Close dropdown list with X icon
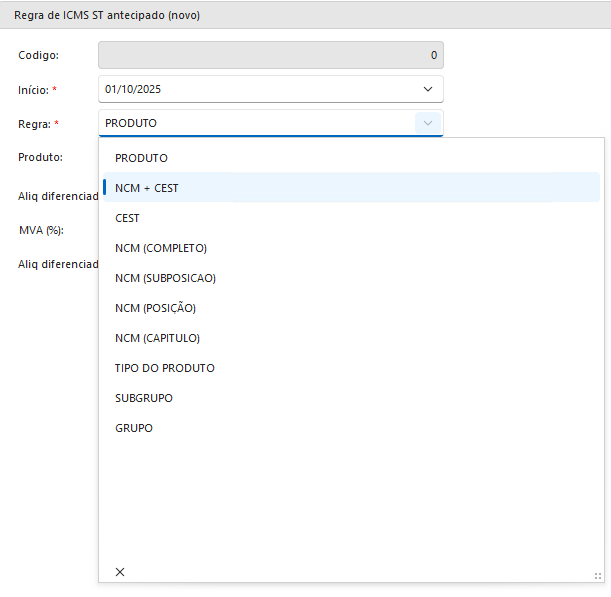 point(120,571)
